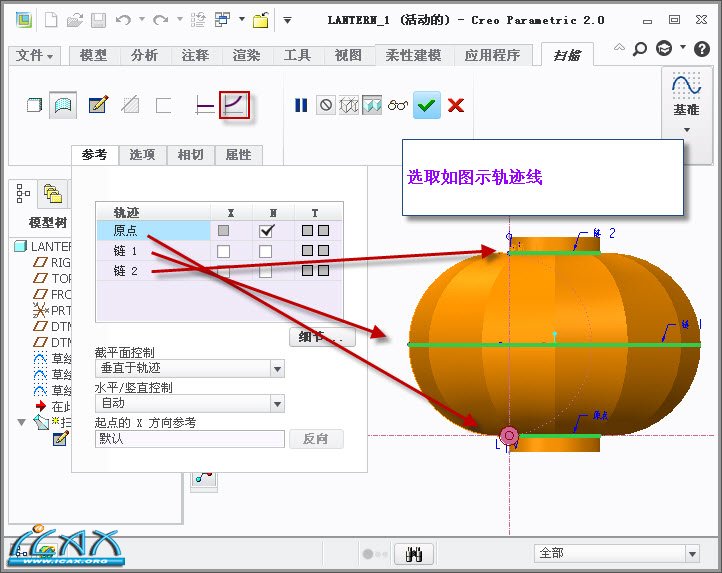Switch to the 分析 ribbon tab
The width and height of the screenshot is (722, 573).
pyautogui.click(x=144, y=55)
